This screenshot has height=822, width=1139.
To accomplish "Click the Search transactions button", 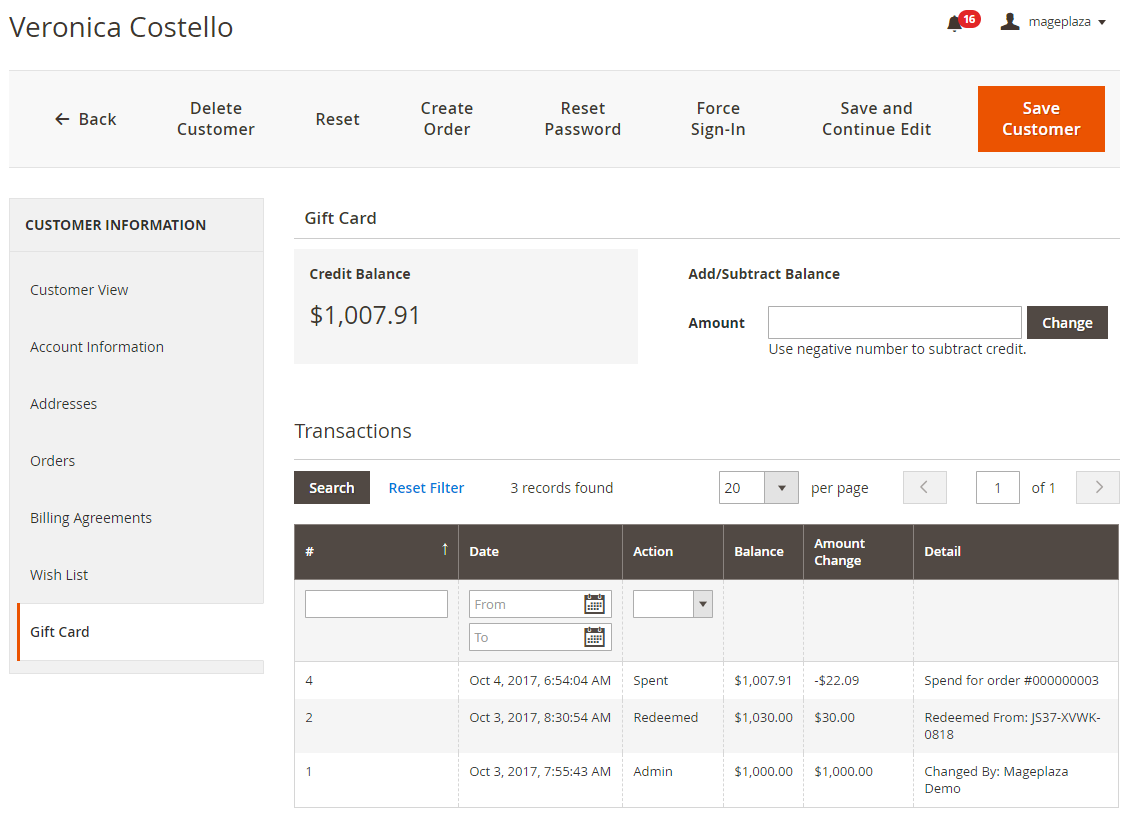I will pos(331,488).
